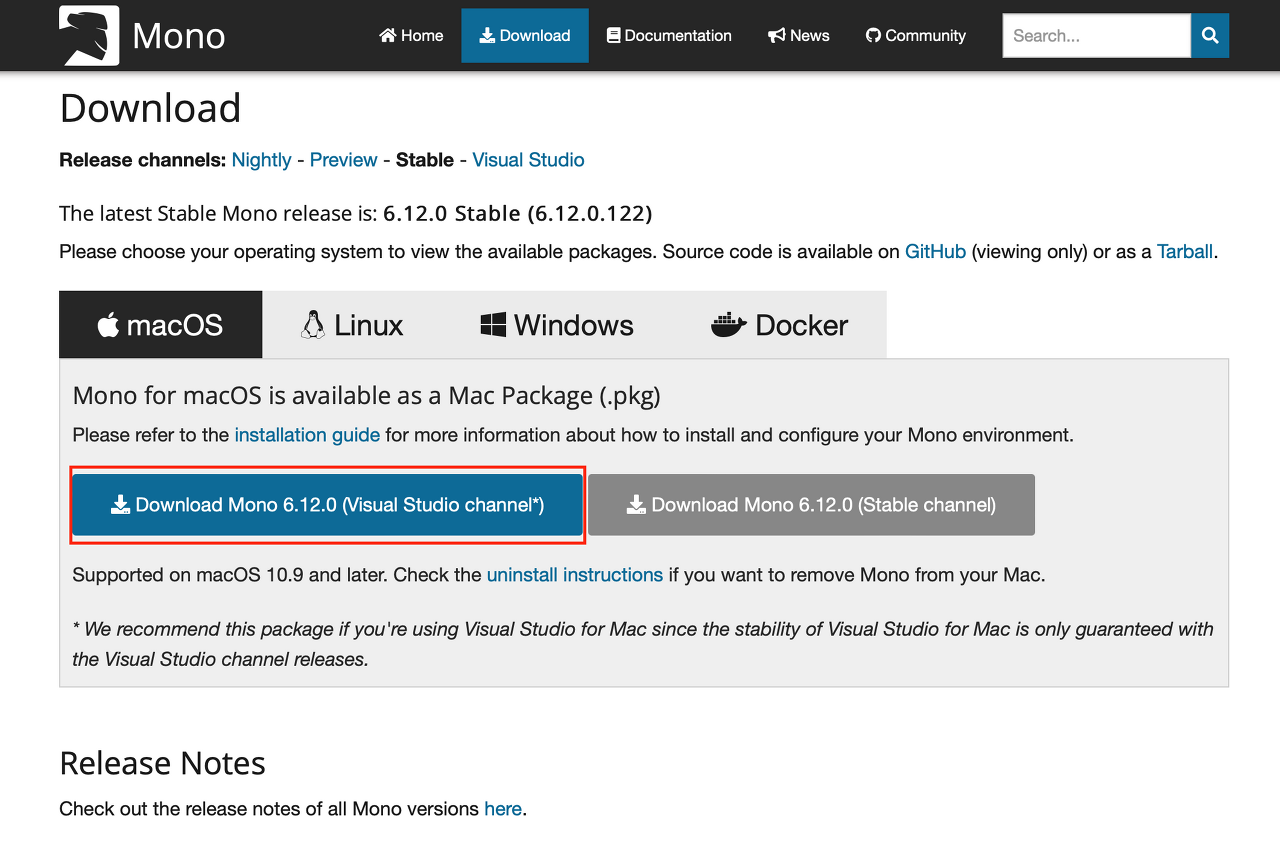Click the magnifying glass search button

pyautogui.click(x=1210, y=36)
